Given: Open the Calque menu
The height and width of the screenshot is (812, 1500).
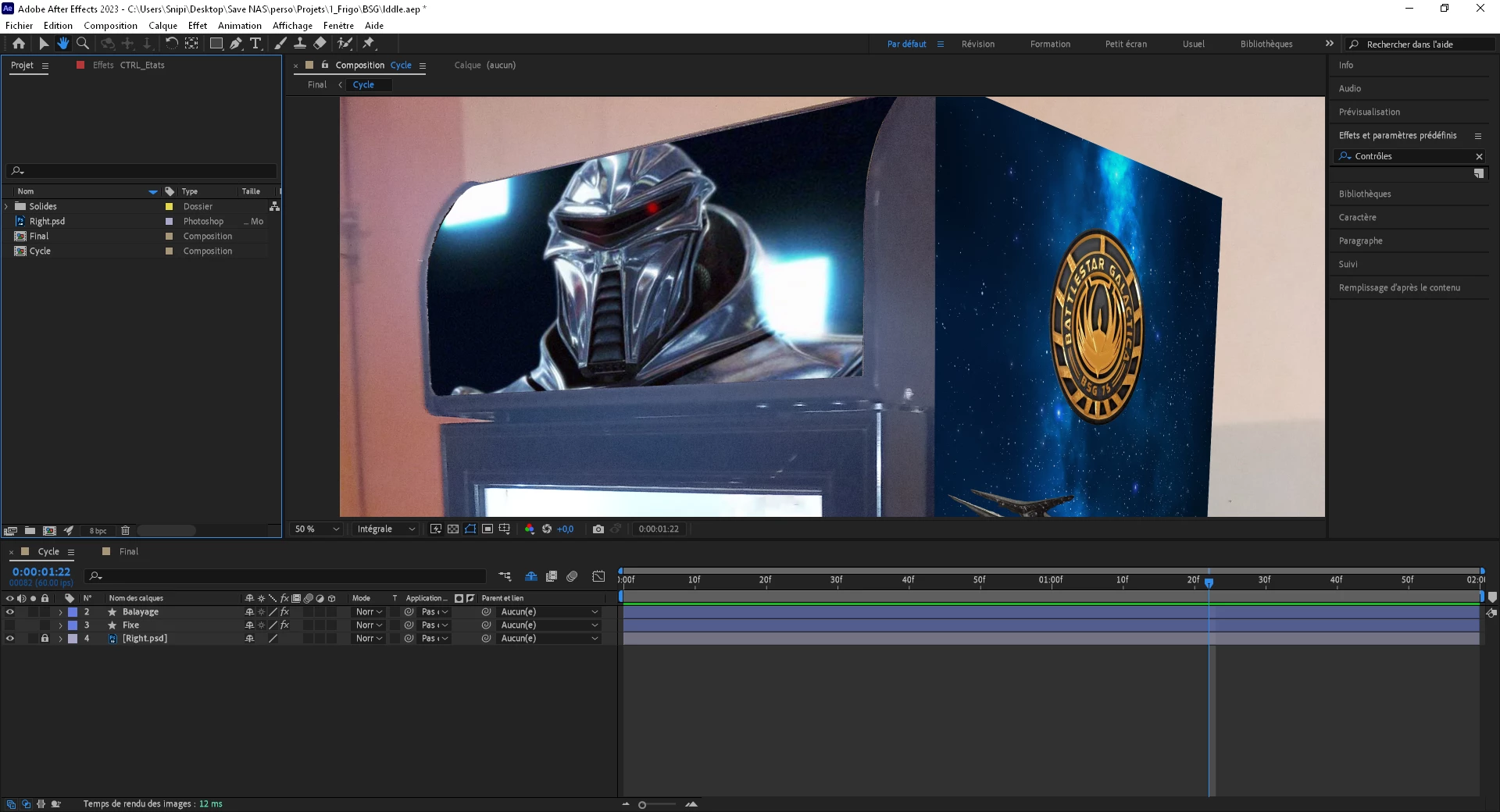Looking at the screenshot, I should [x=163, y=26].
